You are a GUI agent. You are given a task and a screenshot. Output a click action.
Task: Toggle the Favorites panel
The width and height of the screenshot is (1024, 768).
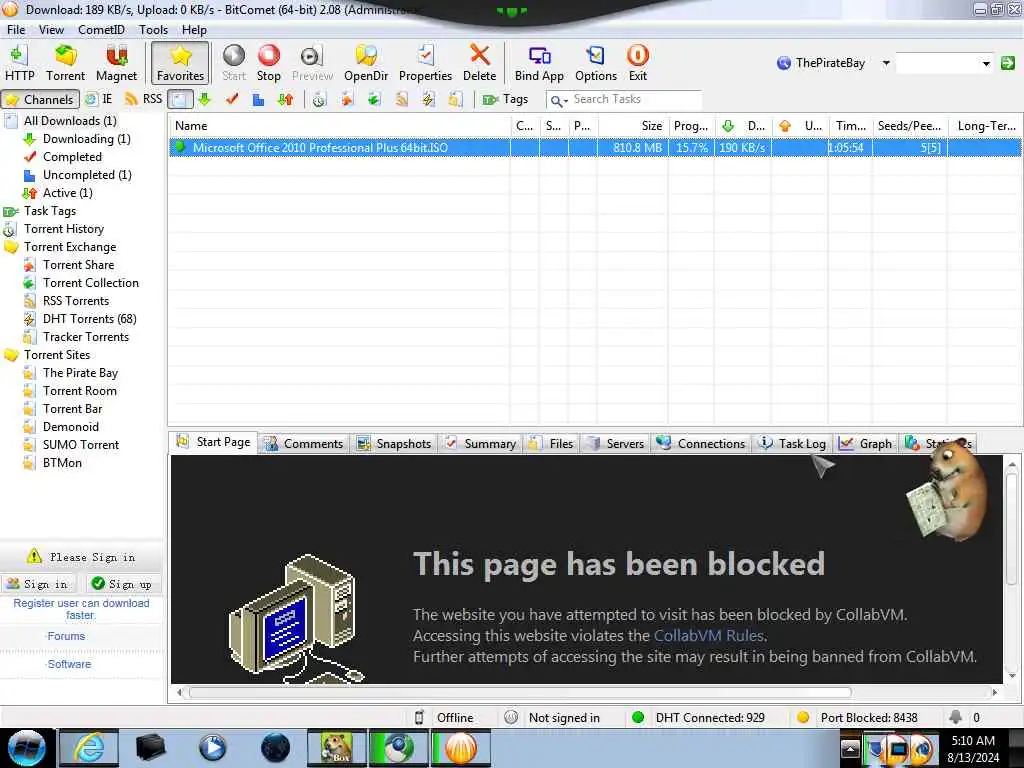pyautogui.click(x=180, y=63)
